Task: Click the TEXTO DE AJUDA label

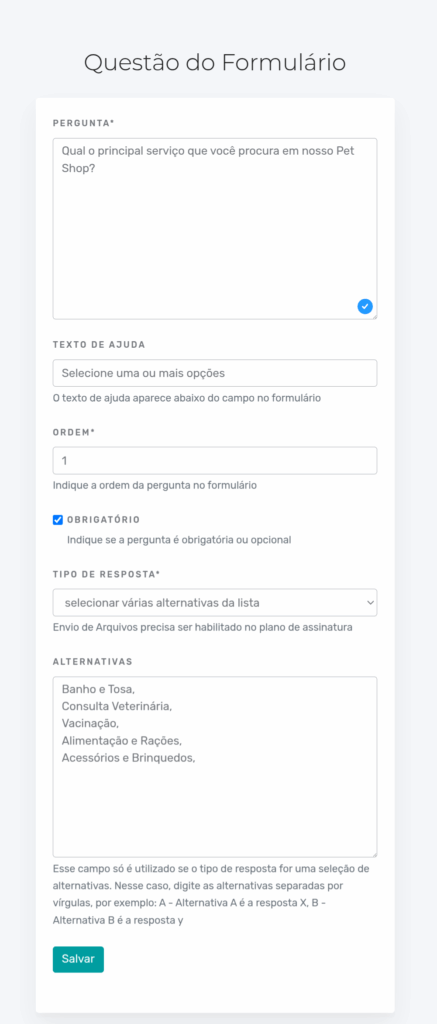Action: [99, 344]
